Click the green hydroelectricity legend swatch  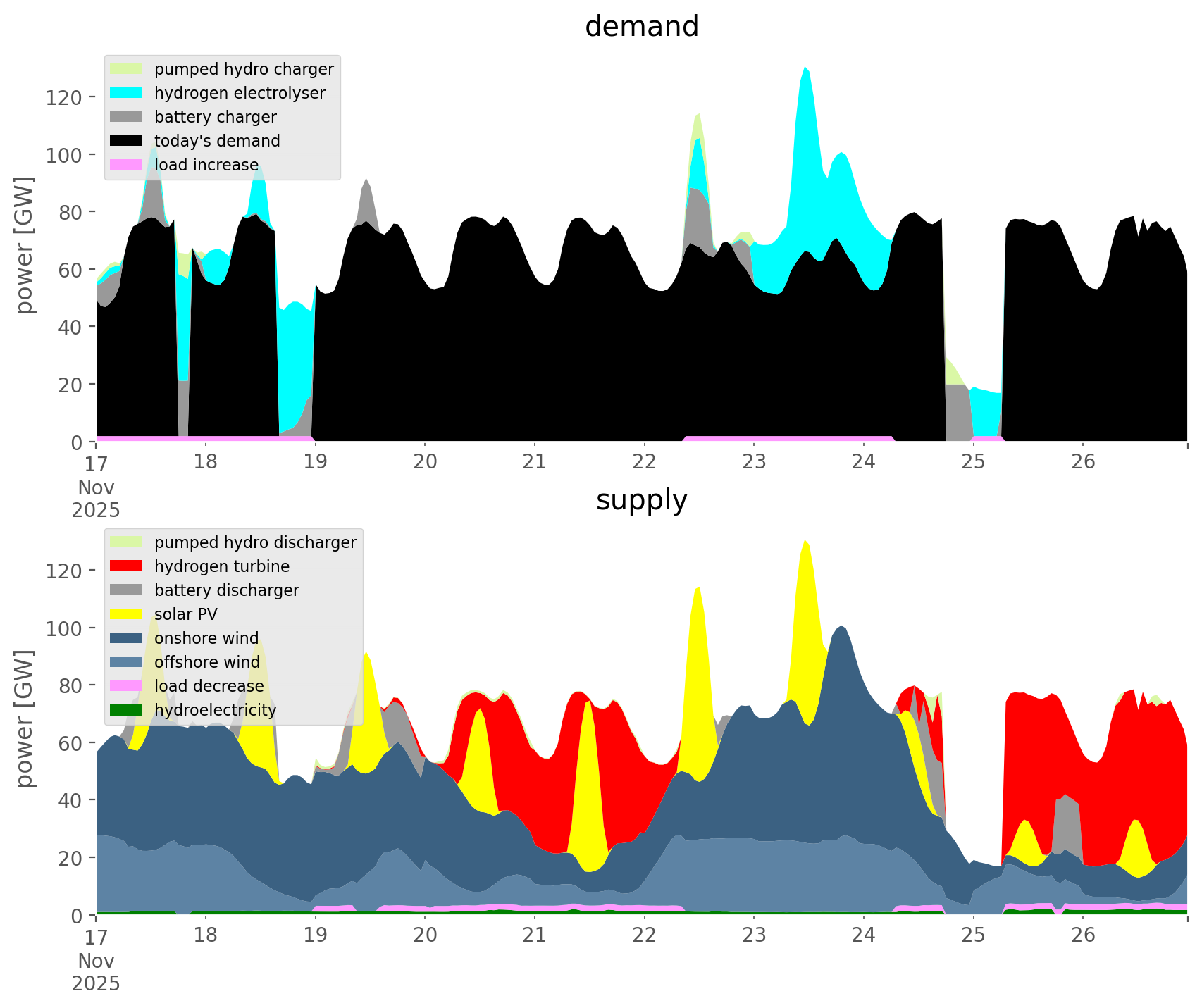click(126, 710)
